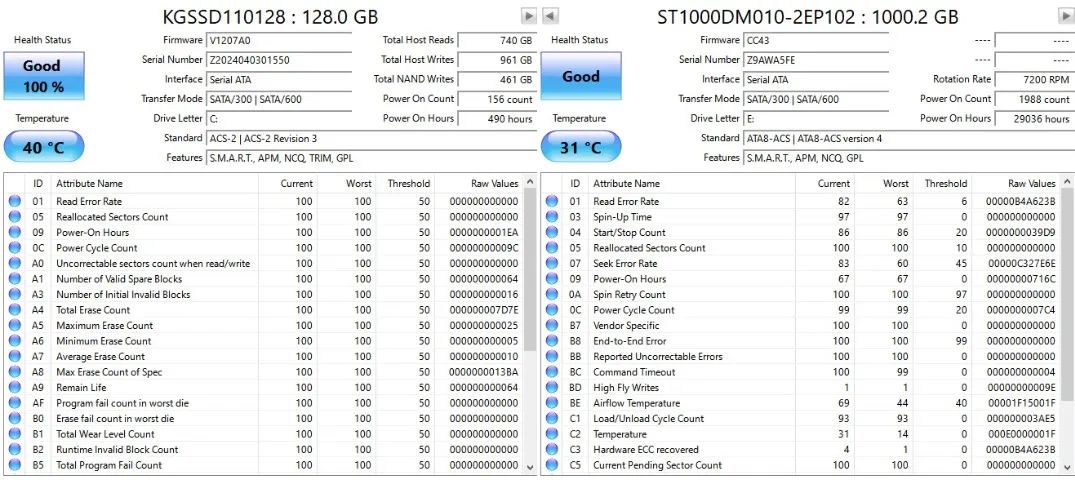Image resolution: width=1075 pixels, height=480 pixels.
Task: Click serial number field Z2024040301550
Action: (279, 60)
